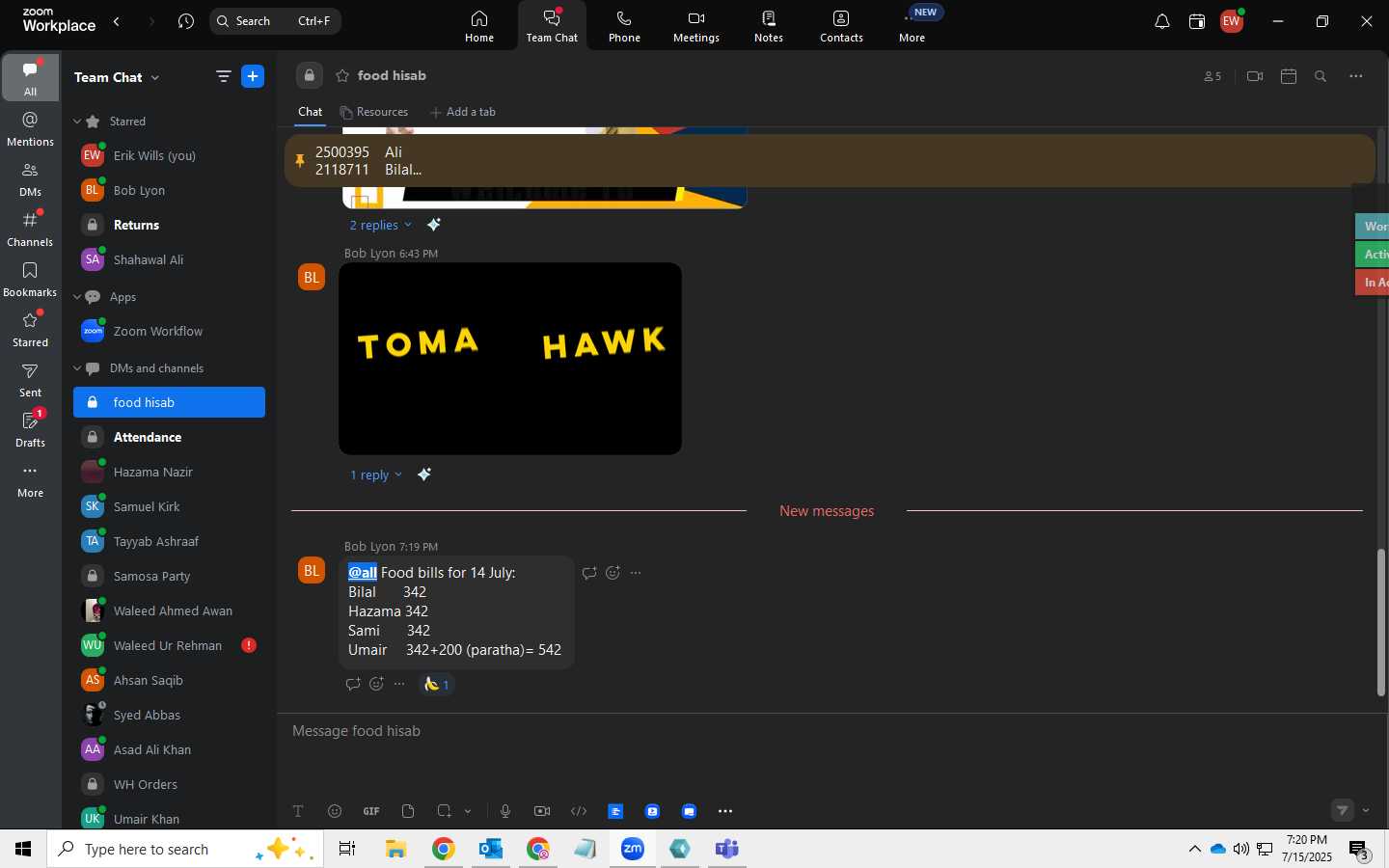1389x868 pixels.
Task: Open chat with Samuel Kirk
Action: (x=169, y=506)
